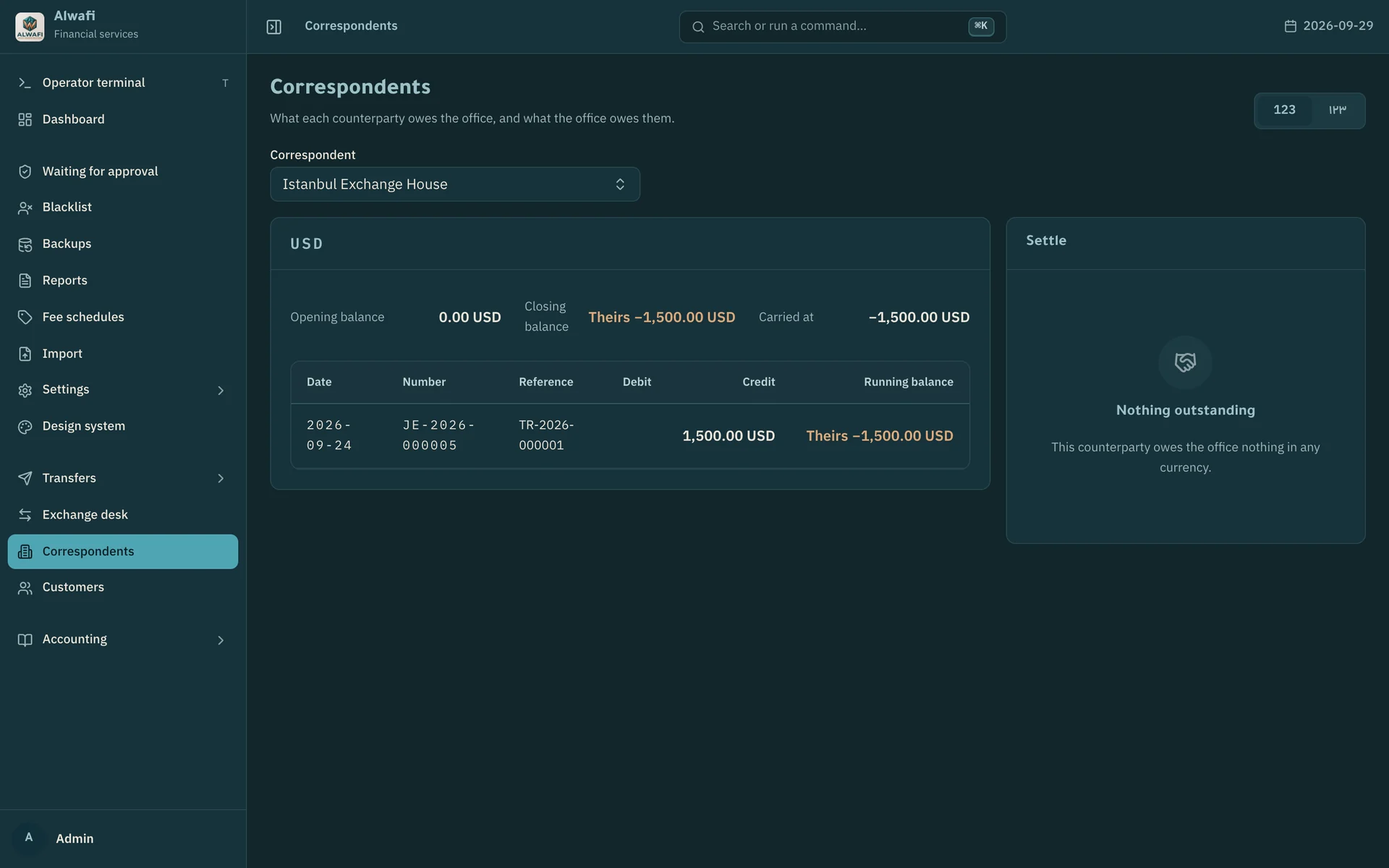Click the T shortcut hint for Operator terminal
Viewport: 1389px width, 868px height.
pyautogui.click(x=225, y=83)
